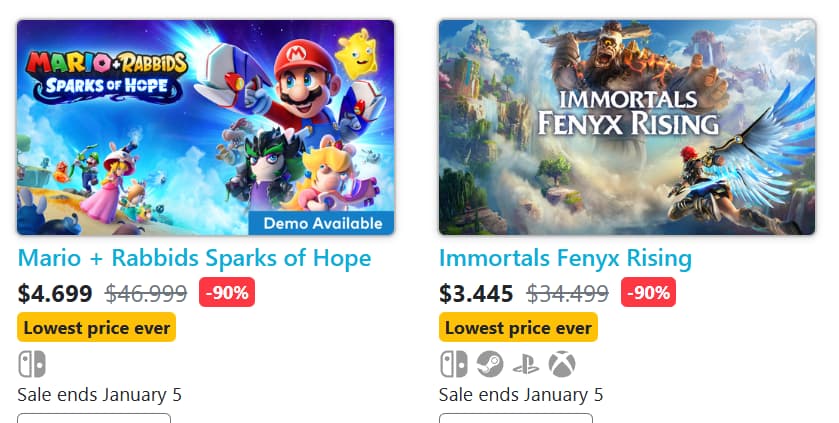Click the Steam platform icon
The width and height of the screenshot is (839, 423).
point(489,364)
